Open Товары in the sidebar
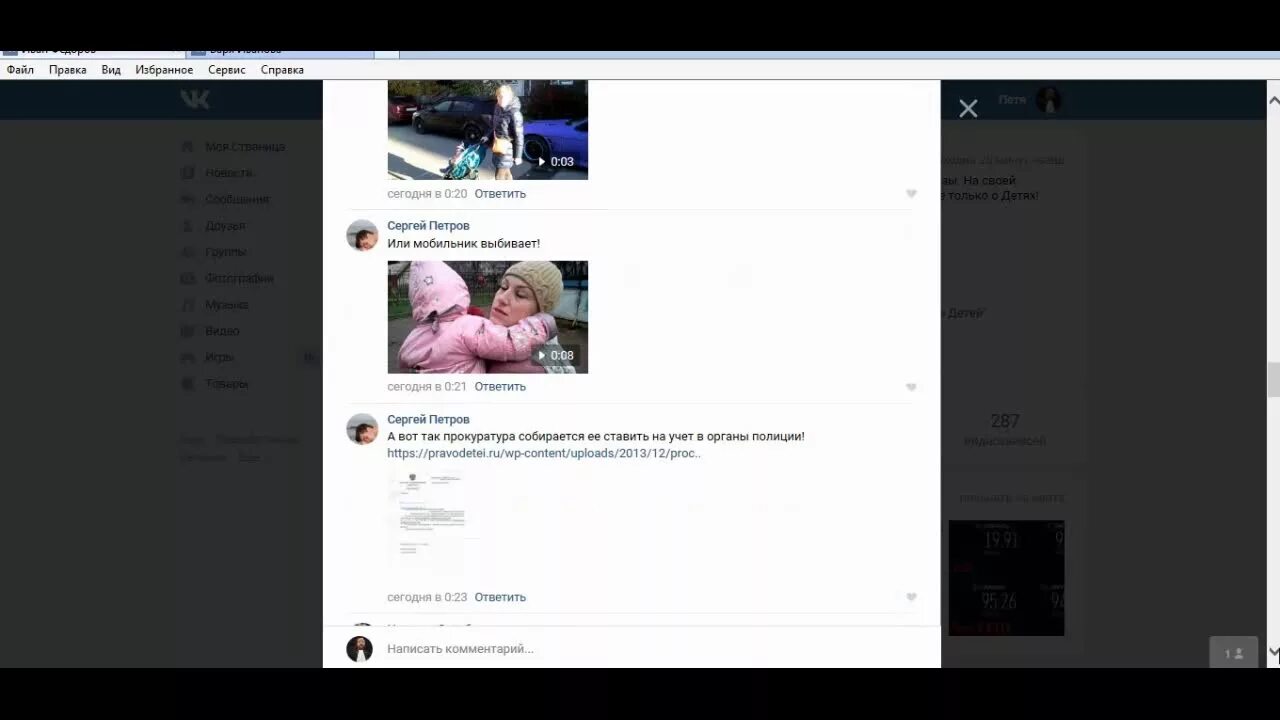This screenshot has width=1280, height=720. tap(226, 384)
